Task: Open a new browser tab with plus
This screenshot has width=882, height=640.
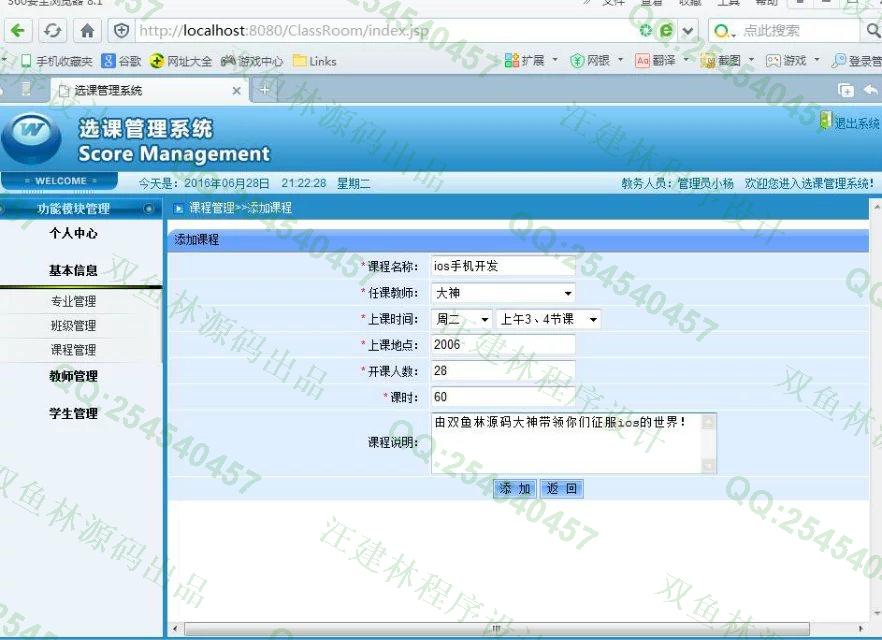Action: pos(264,90)
